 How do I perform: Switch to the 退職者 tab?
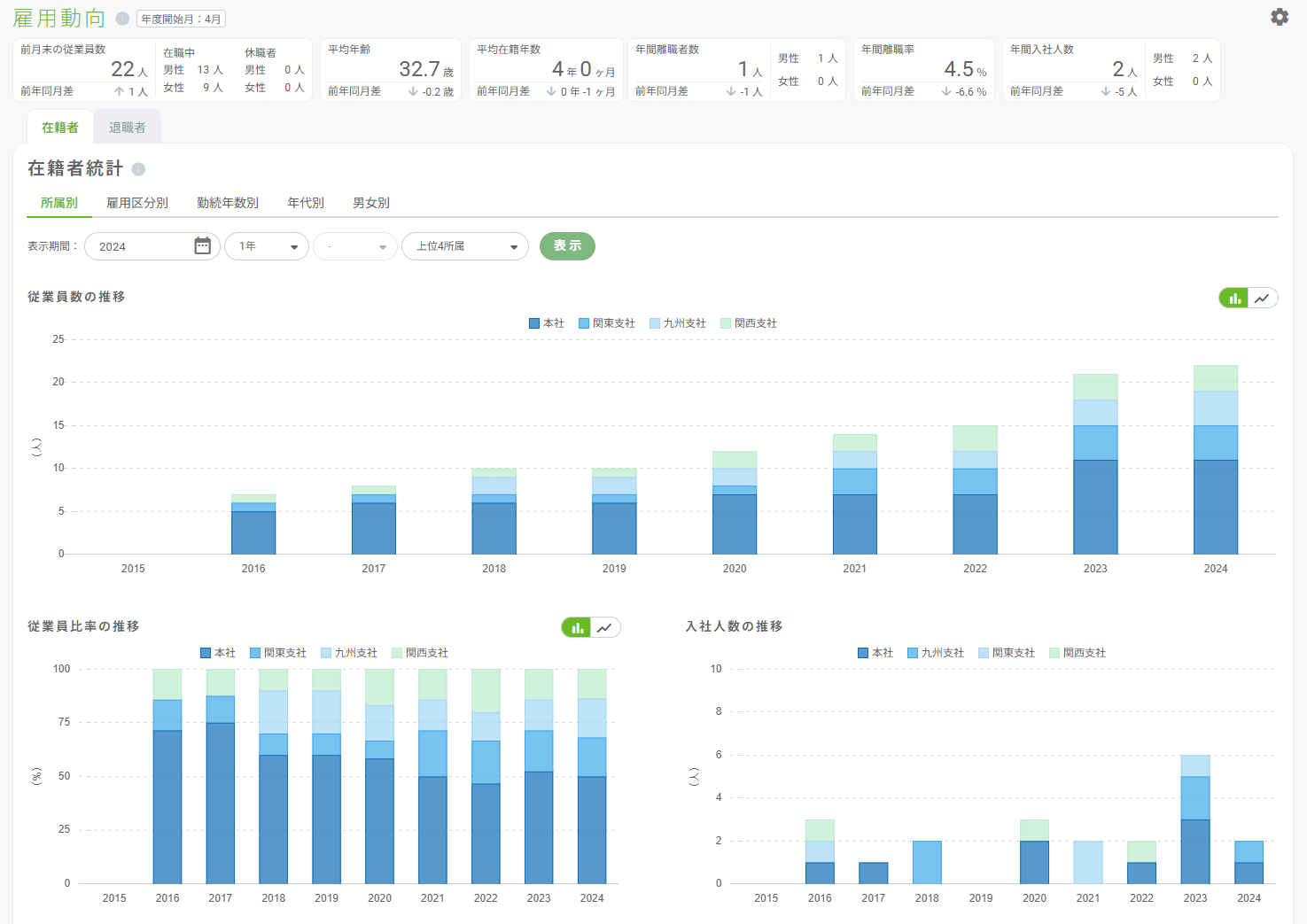click(x=127, y=128)
